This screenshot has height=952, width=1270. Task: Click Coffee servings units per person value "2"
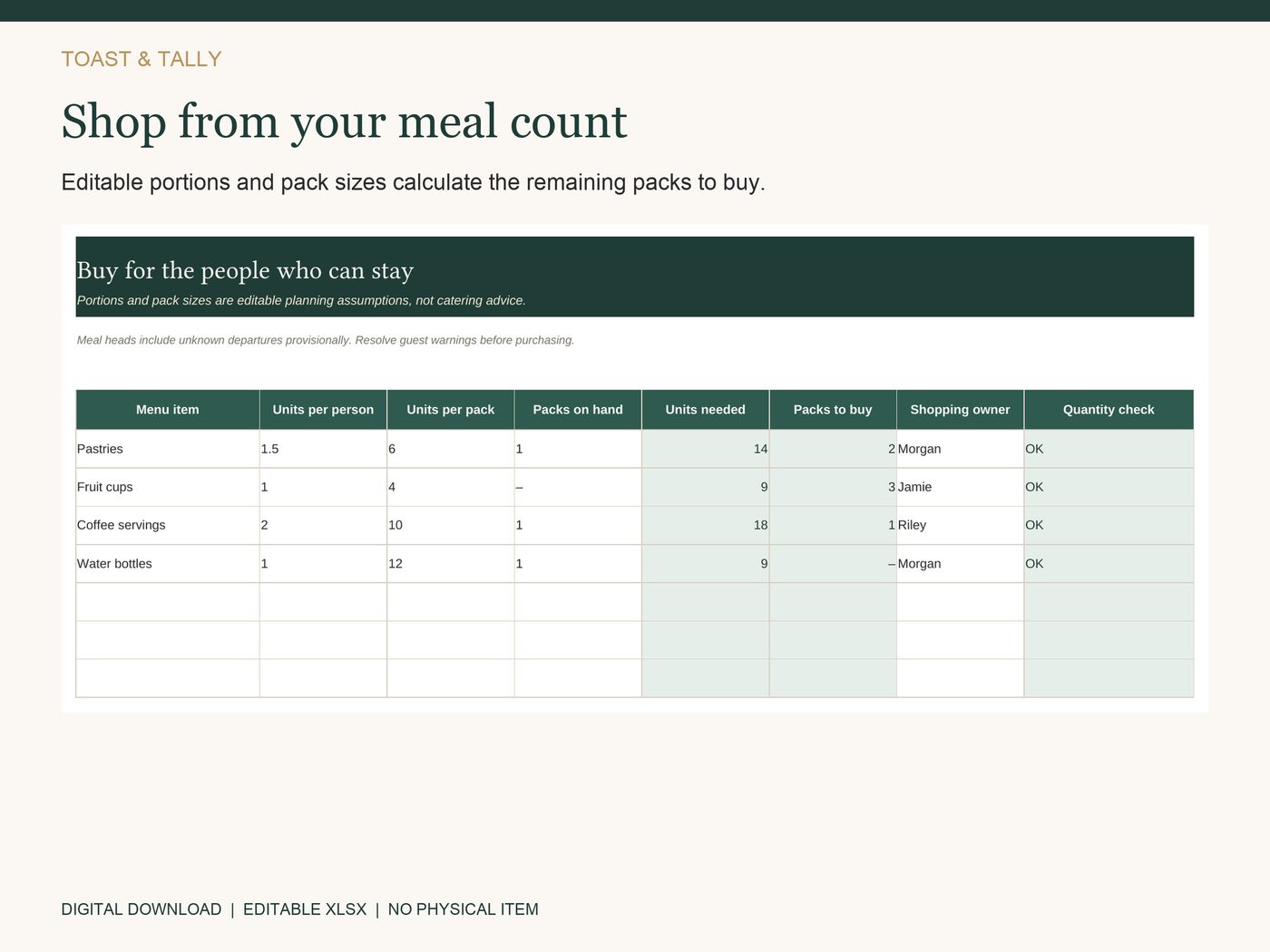coord(323,525)
